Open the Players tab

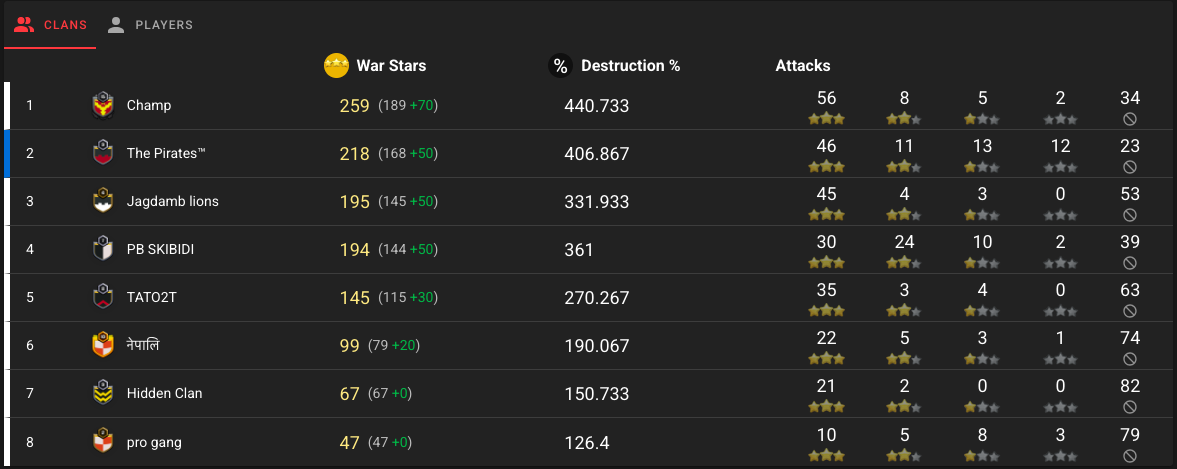point(150,25)
